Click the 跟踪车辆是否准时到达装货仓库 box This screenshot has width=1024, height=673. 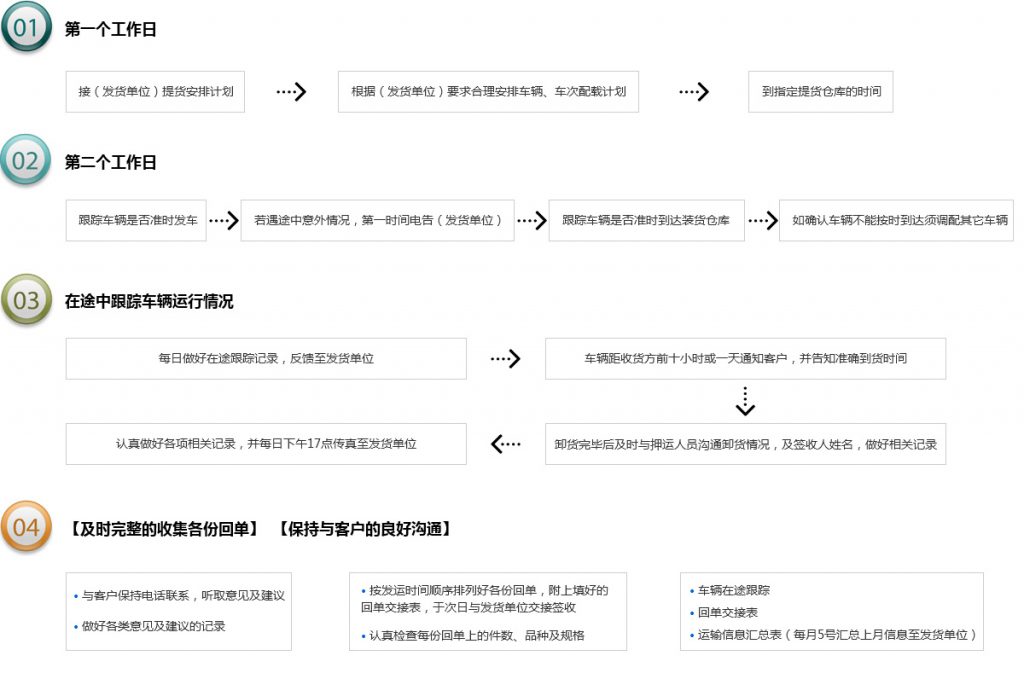[x=646, y=220]
